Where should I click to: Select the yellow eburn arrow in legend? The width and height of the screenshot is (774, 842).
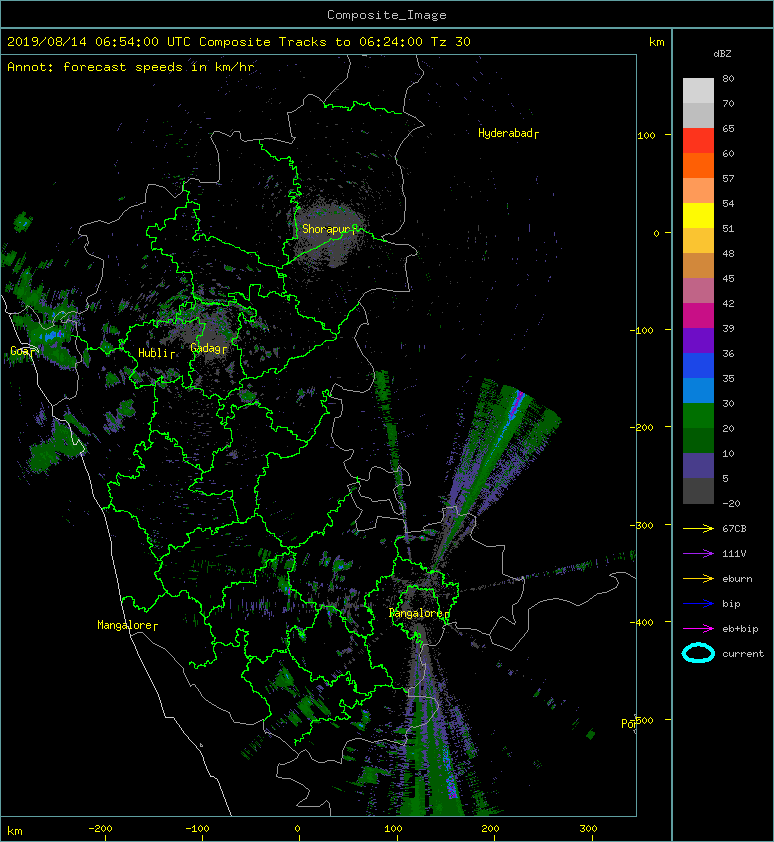(x=698, y=579)
